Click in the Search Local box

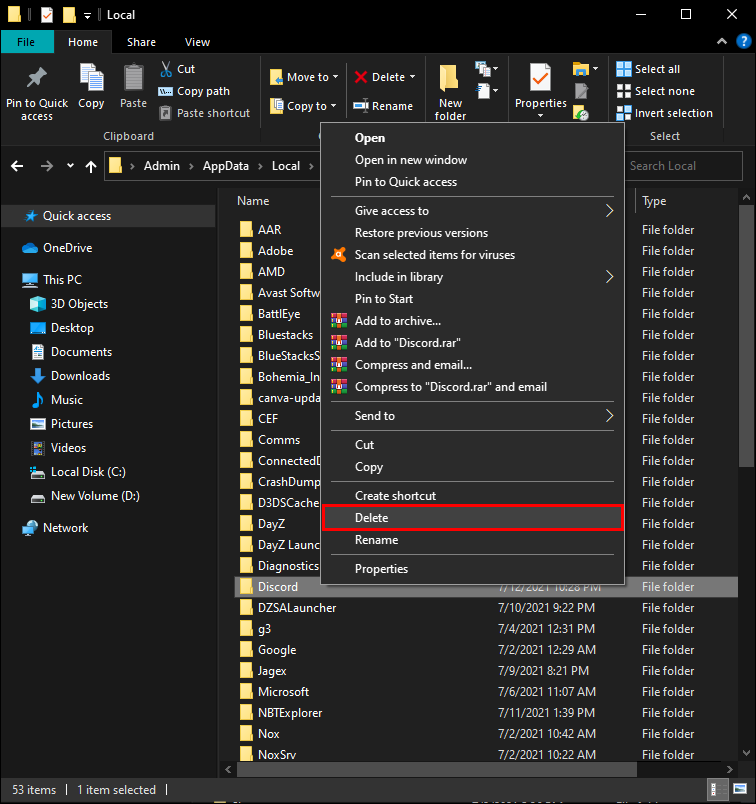point(683,166)
